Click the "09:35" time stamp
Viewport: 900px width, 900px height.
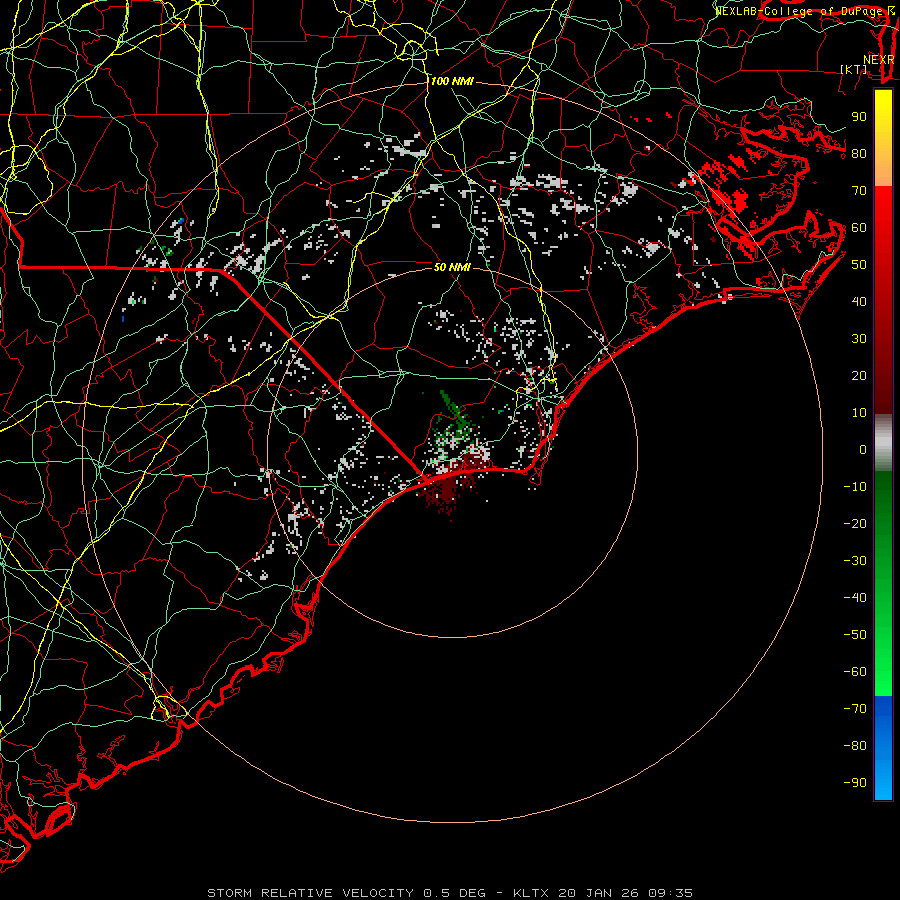point(670,893)
